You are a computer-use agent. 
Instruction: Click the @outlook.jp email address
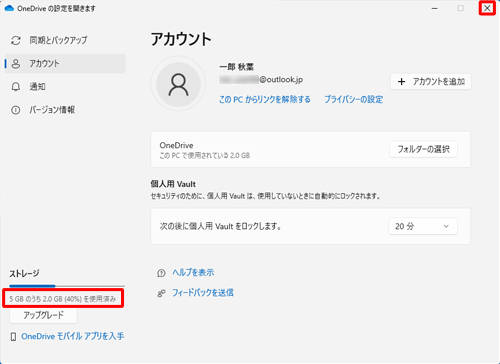pos(261,79)
